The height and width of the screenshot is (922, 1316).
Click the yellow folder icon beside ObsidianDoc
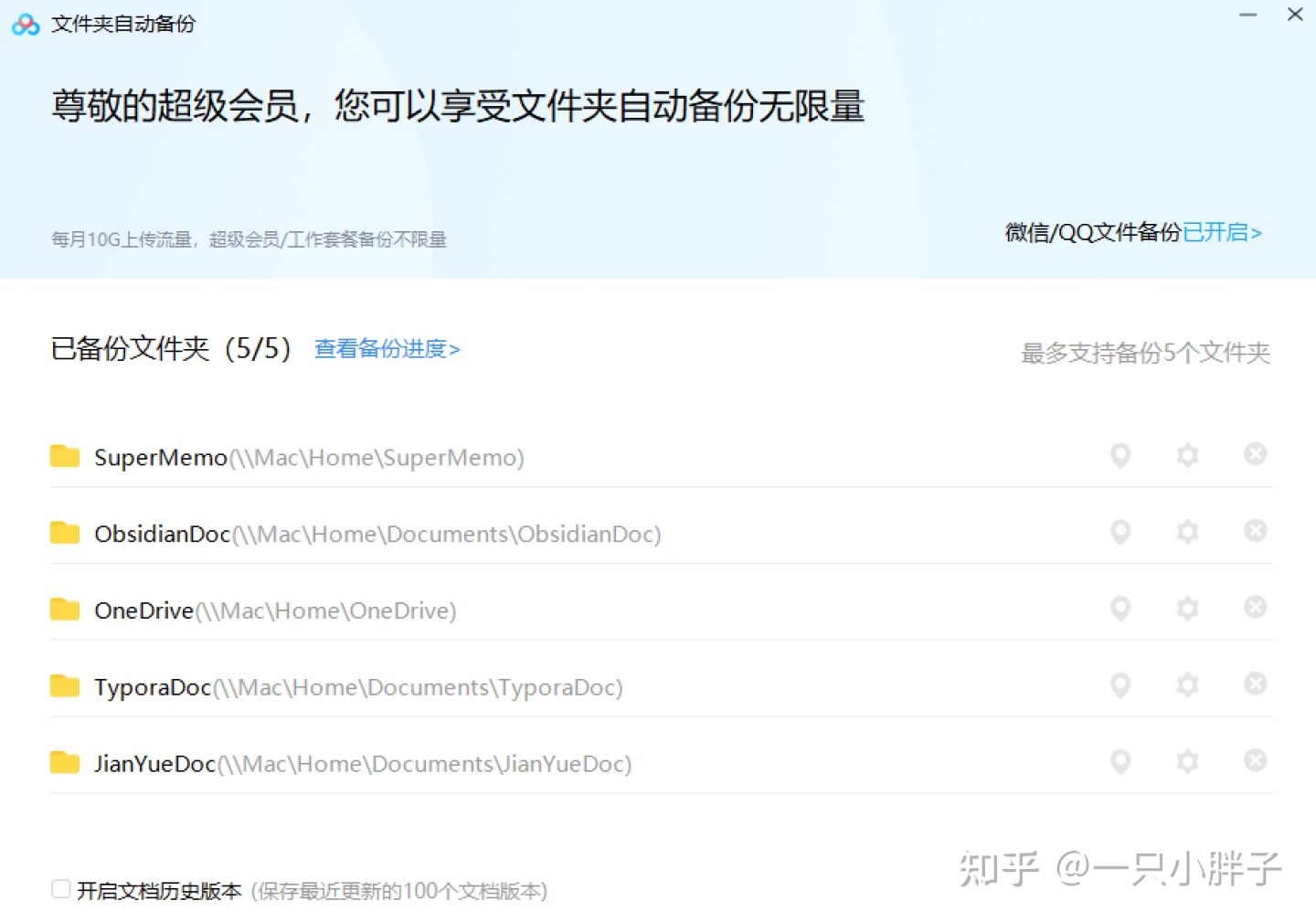(64, 533)
